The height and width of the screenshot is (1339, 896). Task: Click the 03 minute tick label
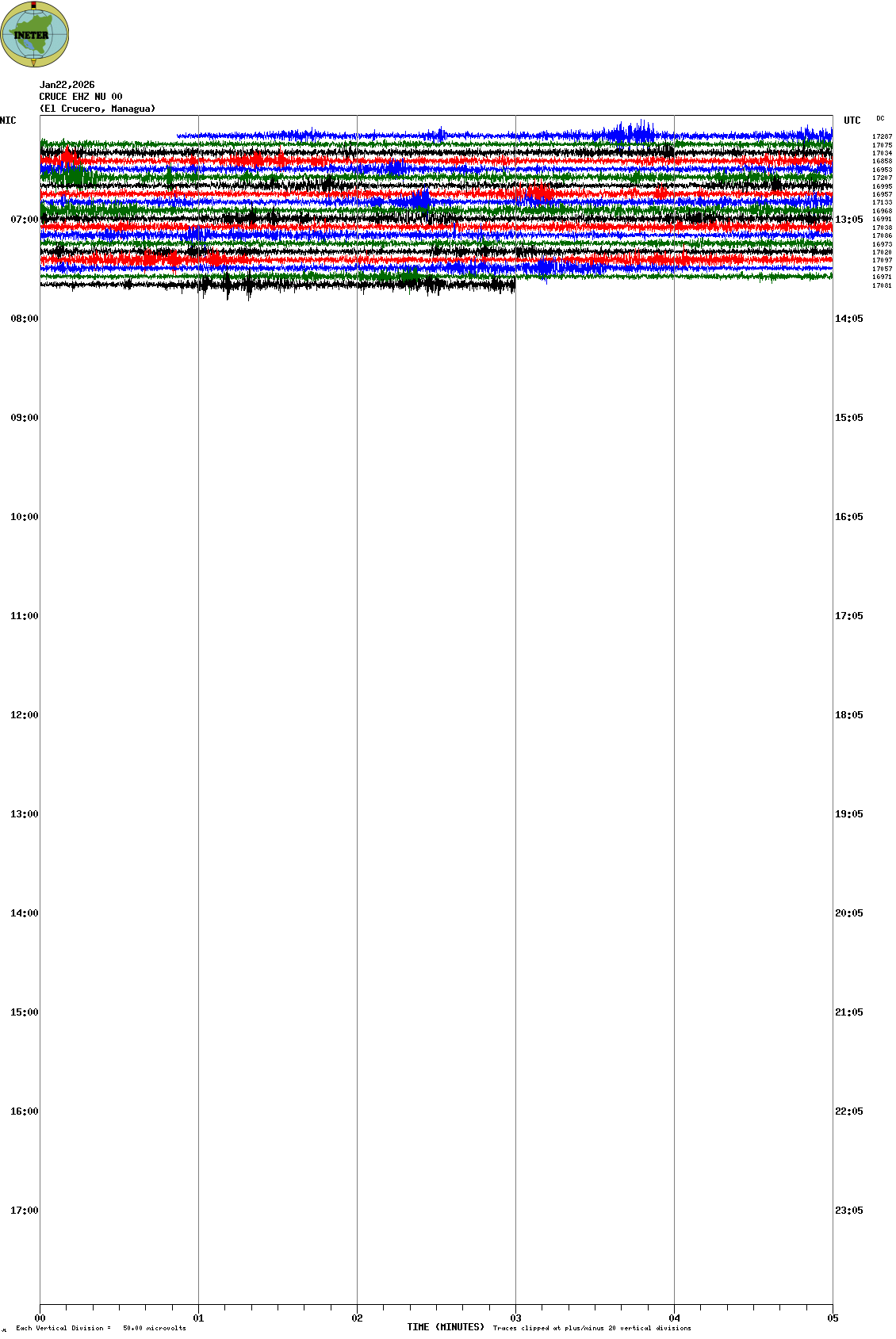coord(516,1318)
